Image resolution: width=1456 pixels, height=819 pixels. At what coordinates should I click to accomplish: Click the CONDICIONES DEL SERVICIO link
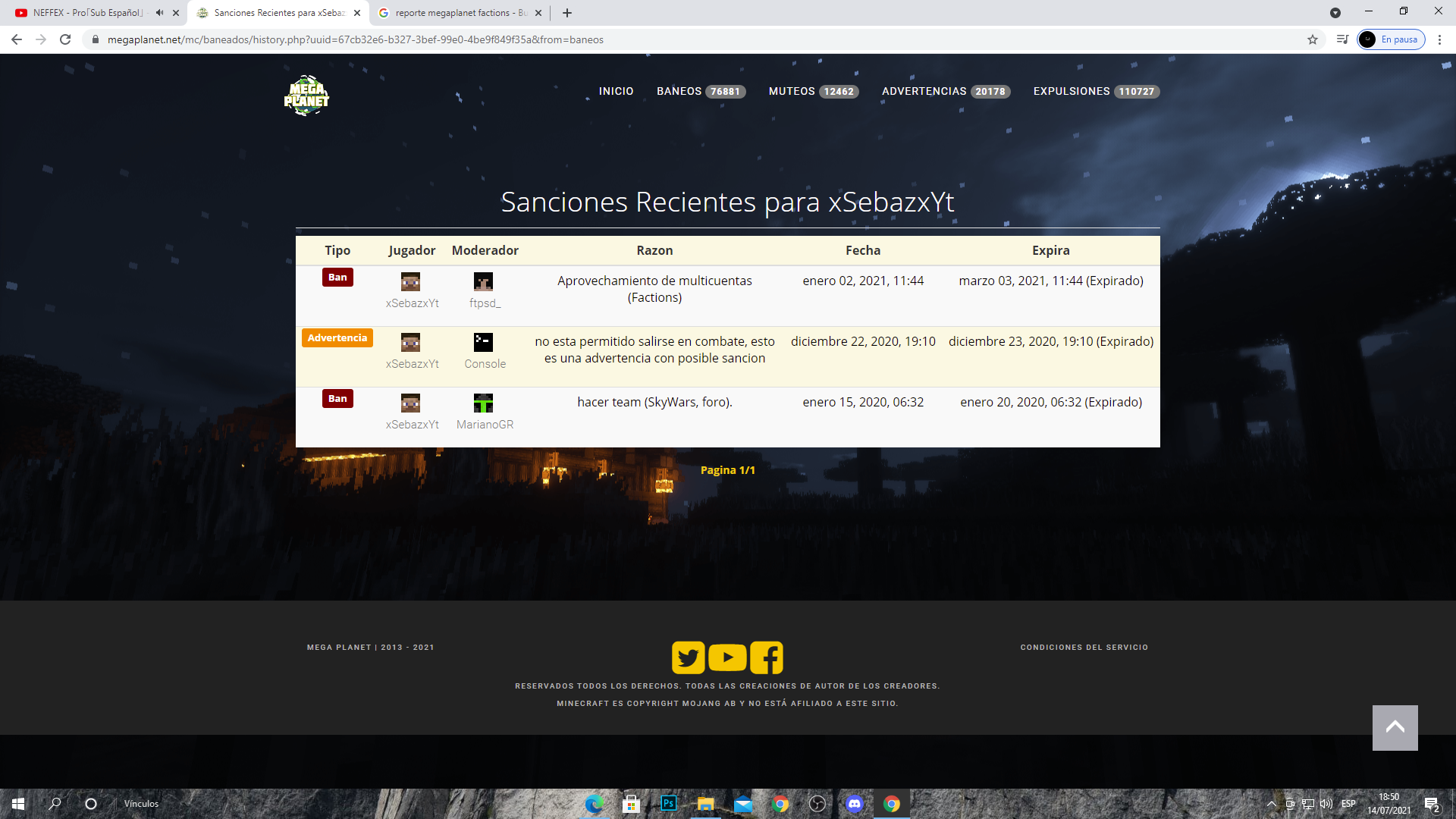(1084, 648)
